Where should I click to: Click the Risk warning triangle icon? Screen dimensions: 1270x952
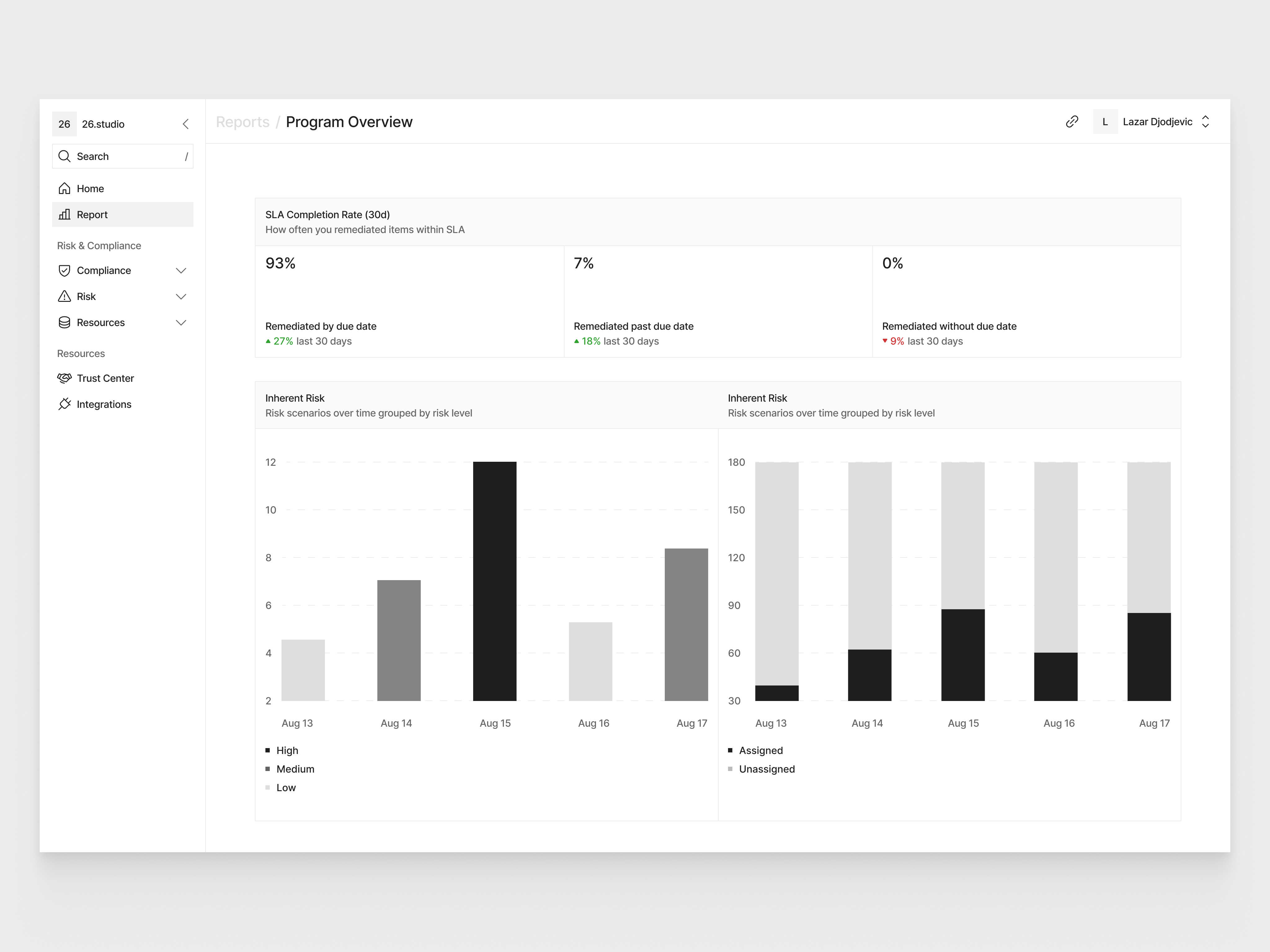tap(64, 296)
